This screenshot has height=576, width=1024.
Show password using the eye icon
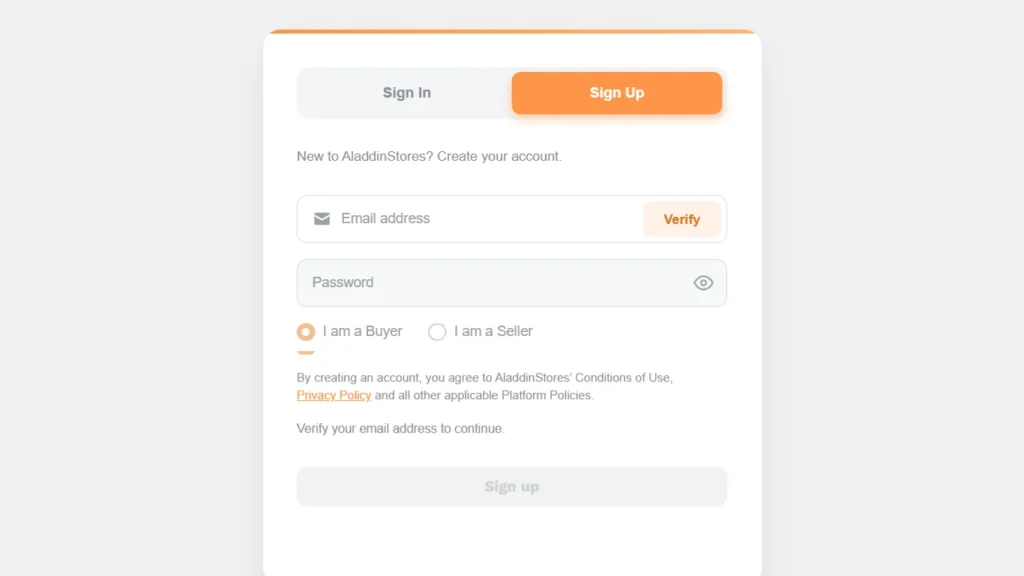click(x=703, y=283)
